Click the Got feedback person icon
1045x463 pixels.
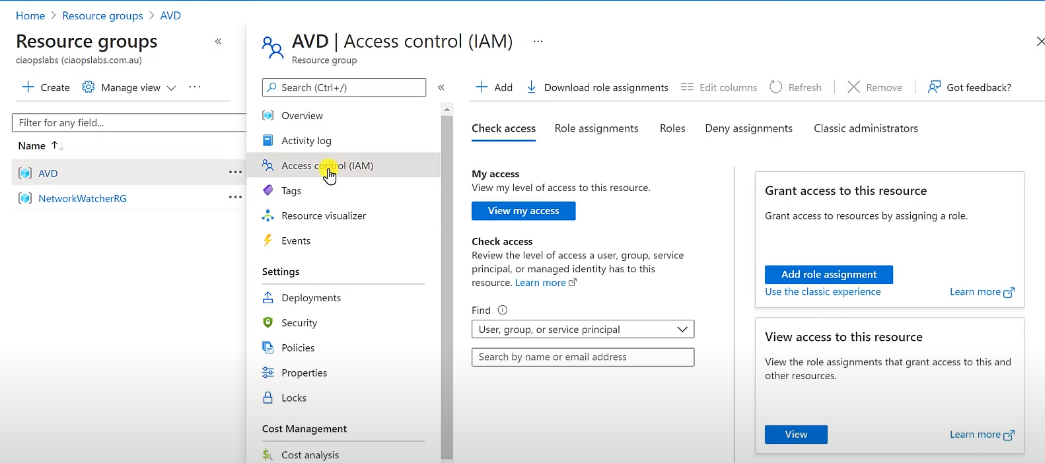pos(934,87)
